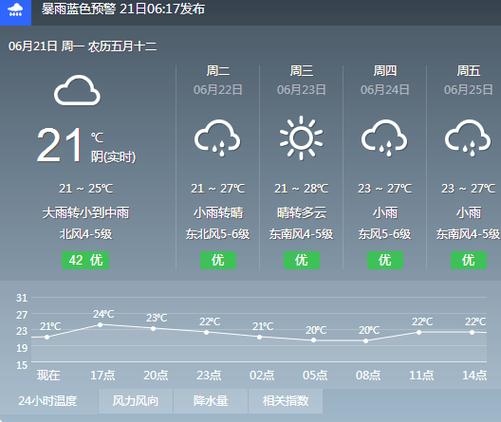Click the 优 badge under 周三
The image size is (501, 422).
[302, 260]
